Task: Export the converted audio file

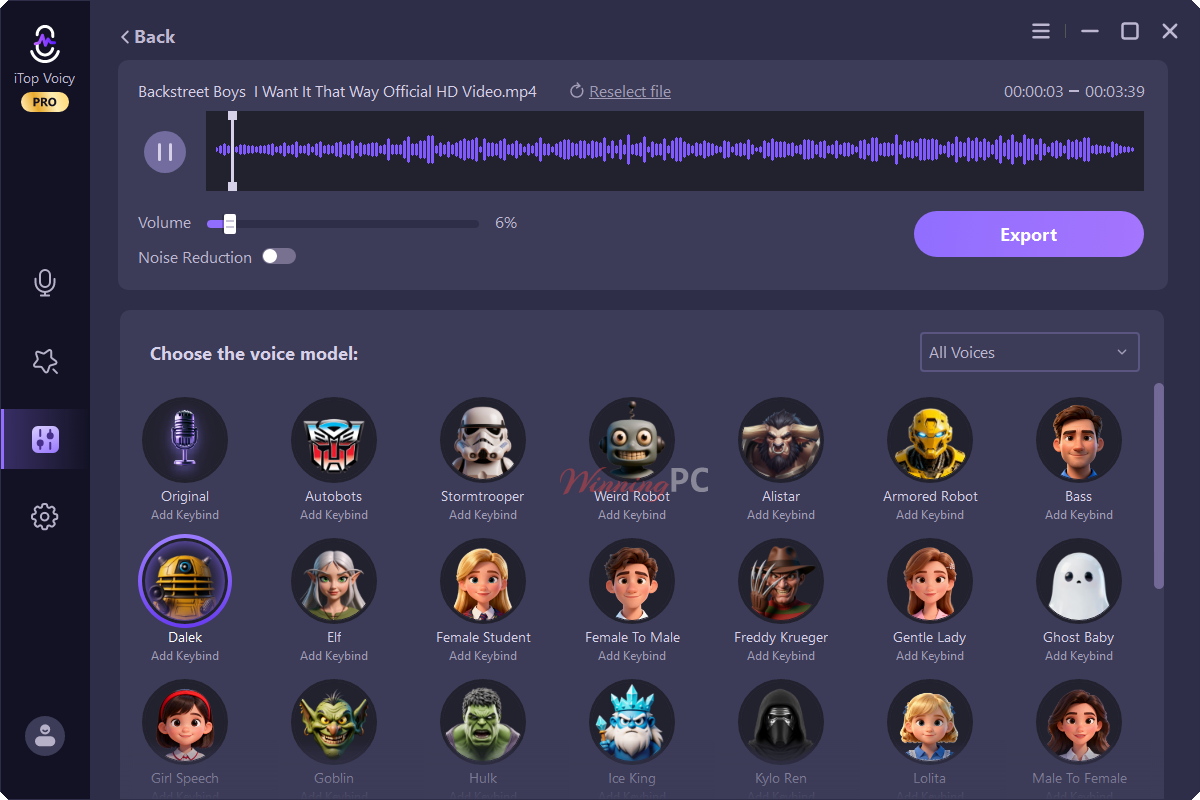Action: (1029, 235)
